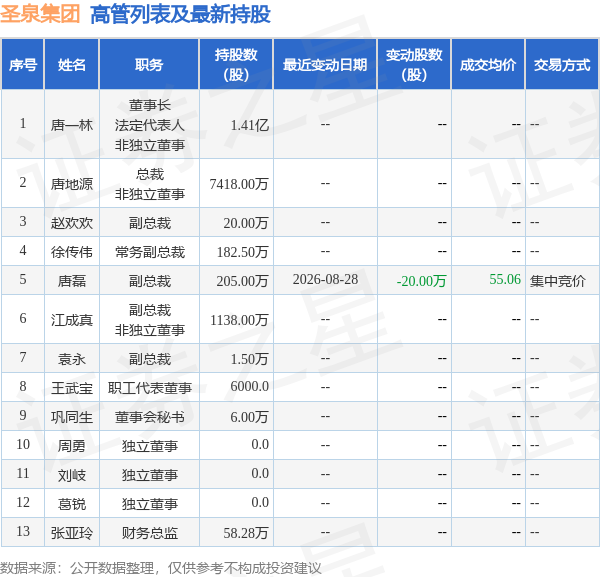Select 唐地源 in the name column
This screenshot has width=600, height=577.
point(72,184)
